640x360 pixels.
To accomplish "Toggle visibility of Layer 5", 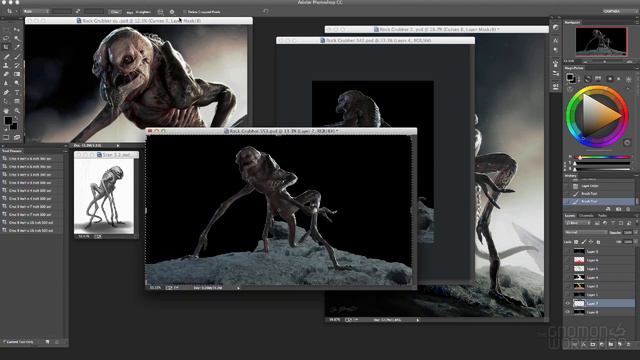I will pos(568,269).
